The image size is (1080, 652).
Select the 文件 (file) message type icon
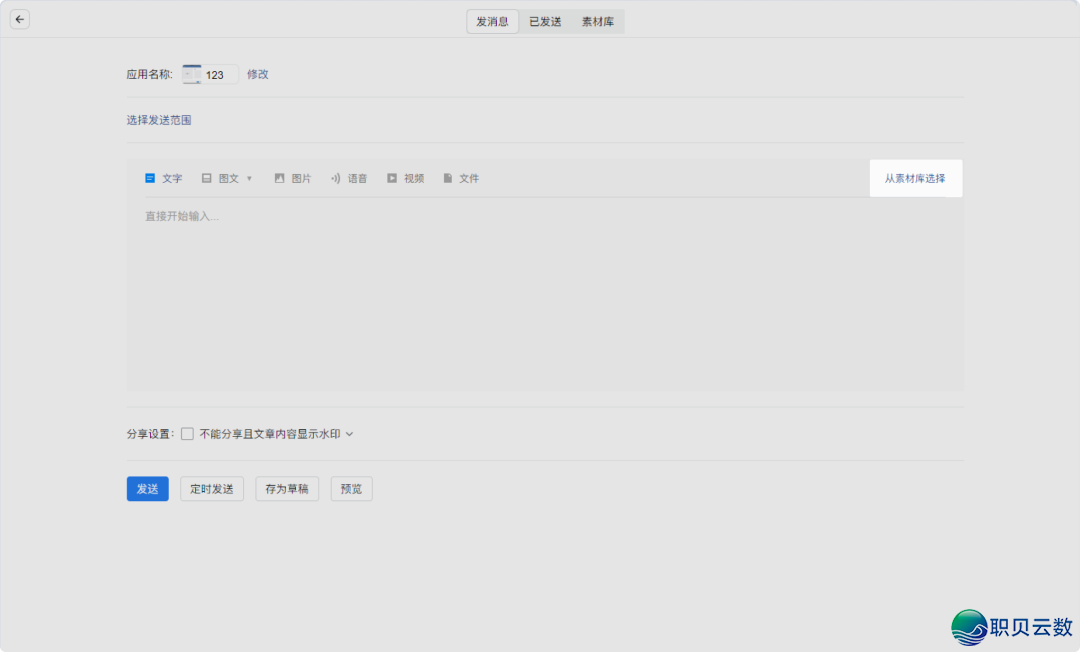[450, 177]
